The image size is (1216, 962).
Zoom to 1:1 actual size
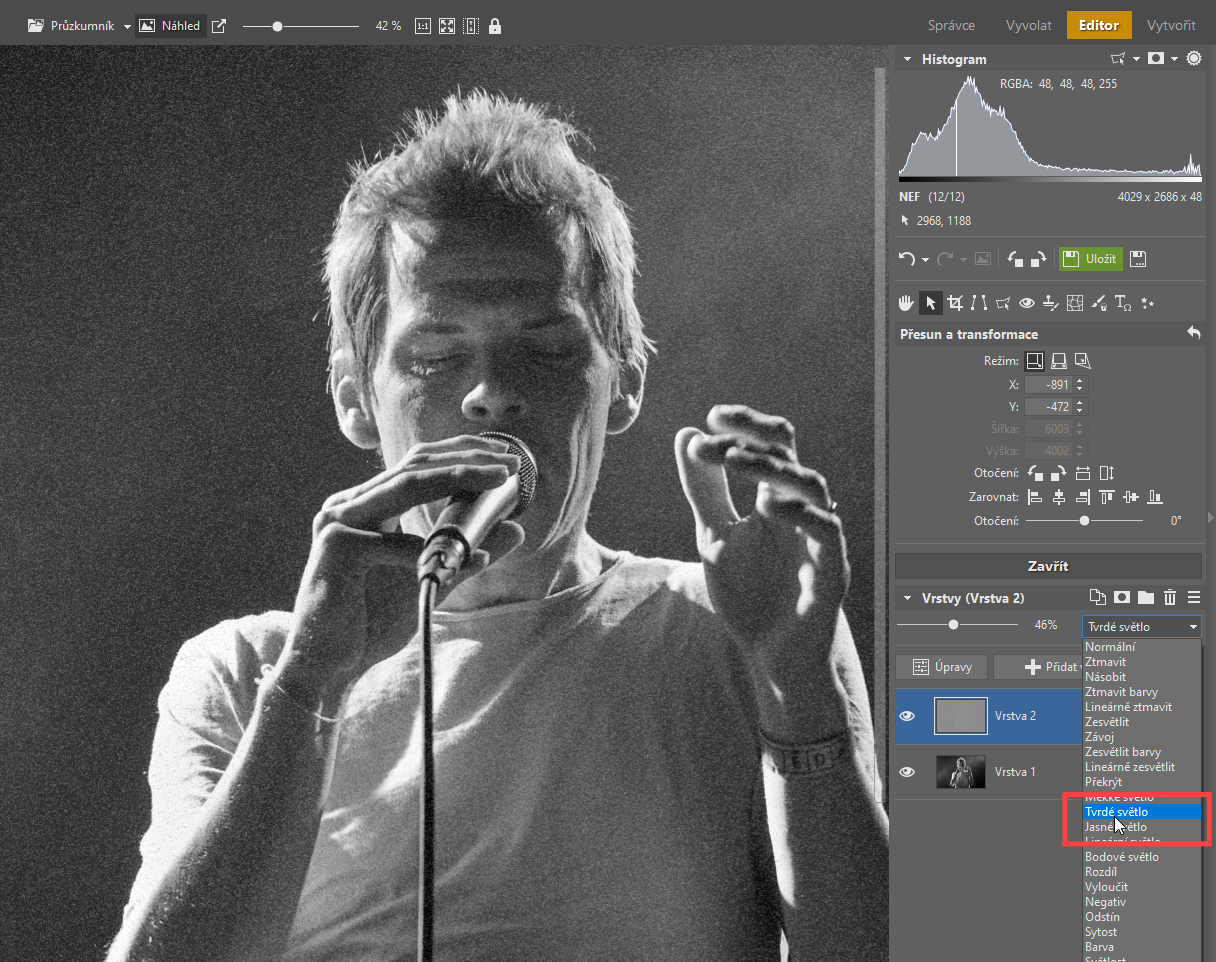click(422, 26)
